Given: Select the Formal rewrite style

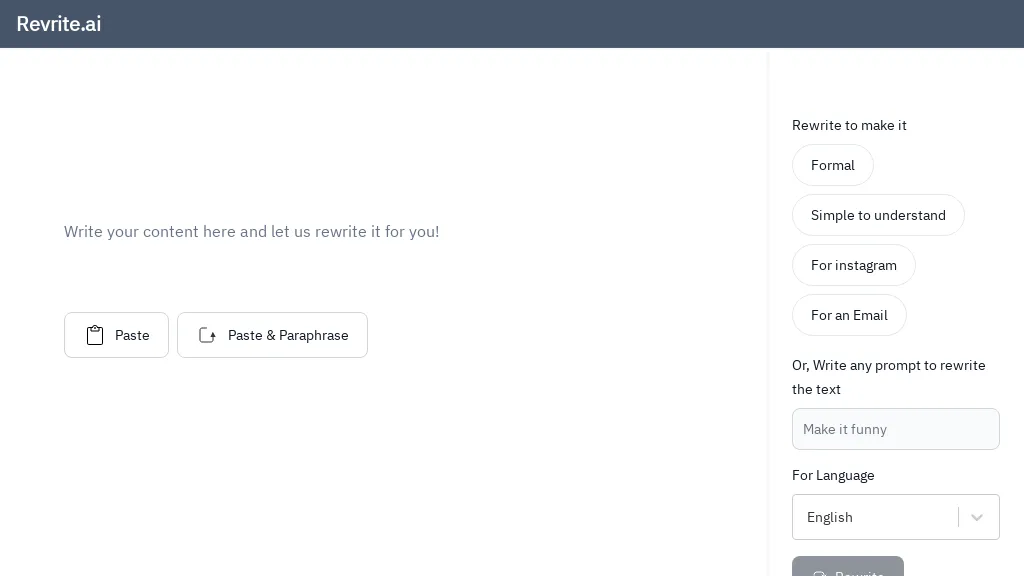Looking at the screenshot, I should (x=833, y=165).
